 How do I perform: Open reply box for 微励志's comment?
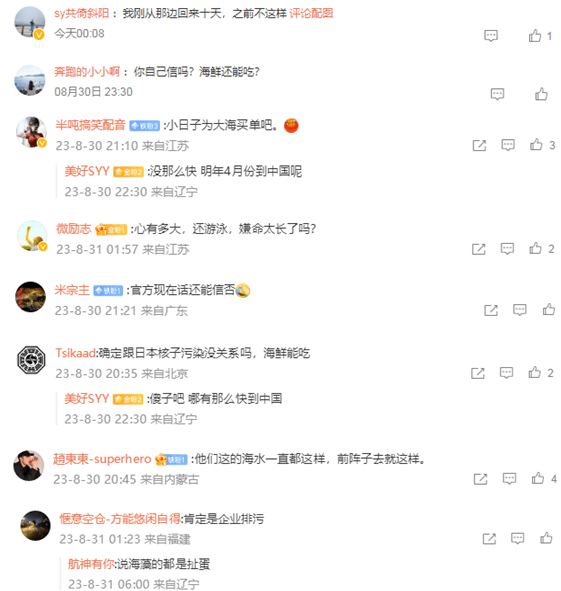(x=507, y=249)
